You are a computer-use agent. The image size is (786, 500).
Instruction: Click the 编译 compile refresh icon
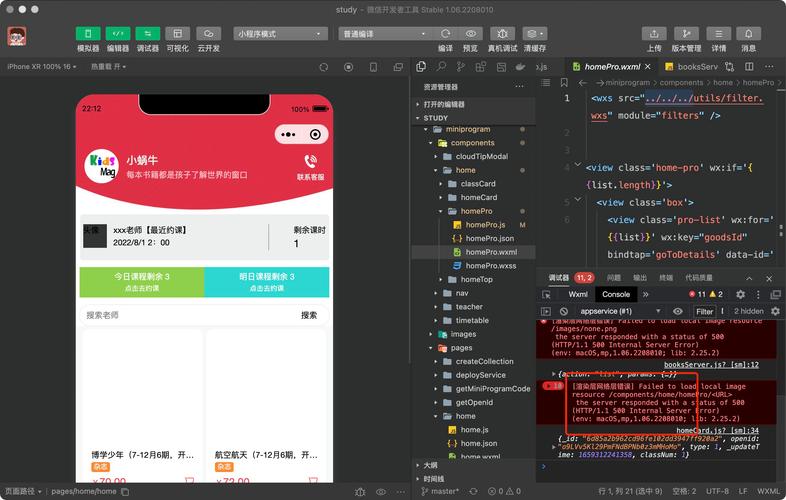tap(445, 34)
